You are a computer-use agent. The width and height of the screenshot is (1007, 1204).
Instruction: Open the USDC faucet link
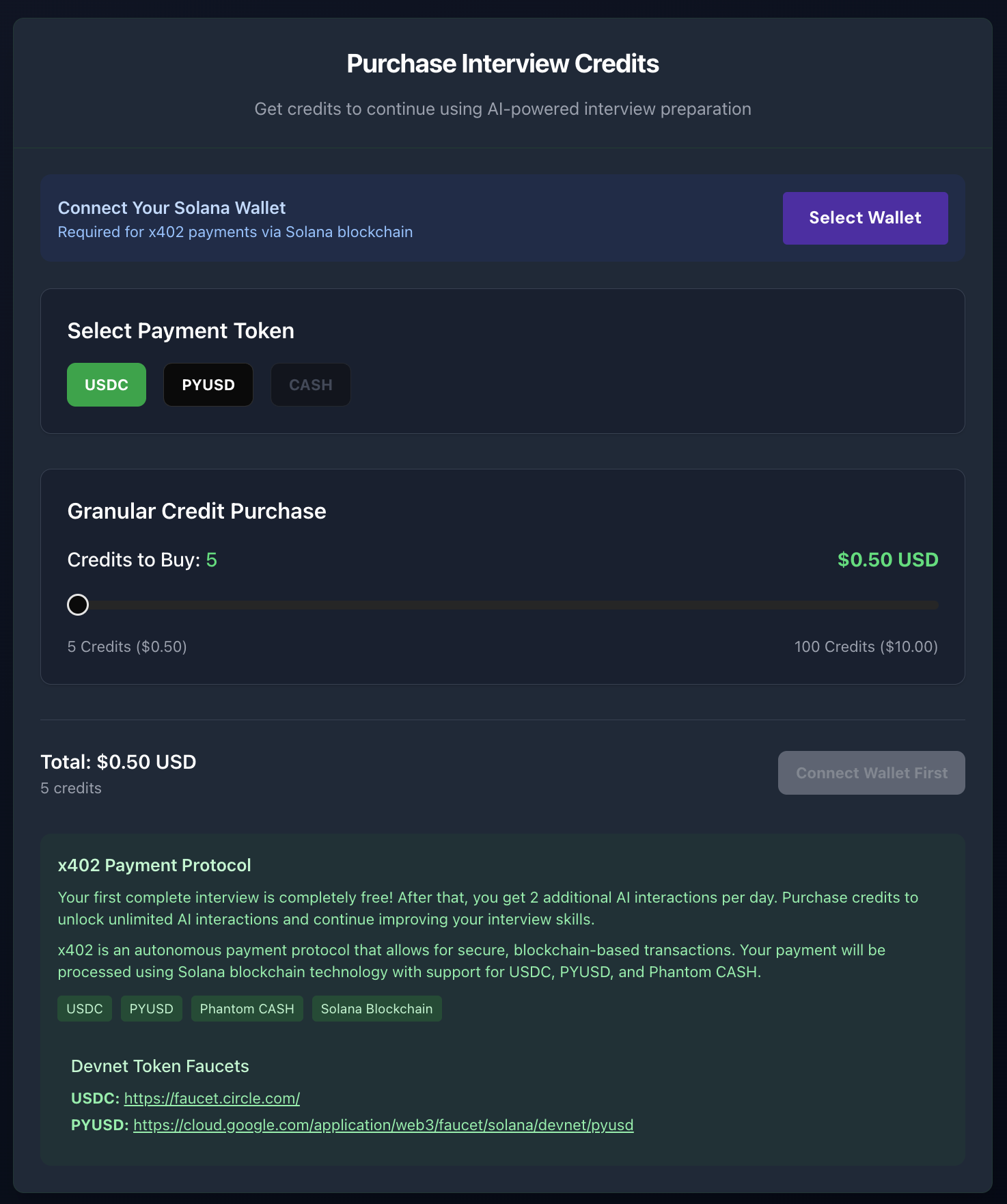(x=211, y=1098)
